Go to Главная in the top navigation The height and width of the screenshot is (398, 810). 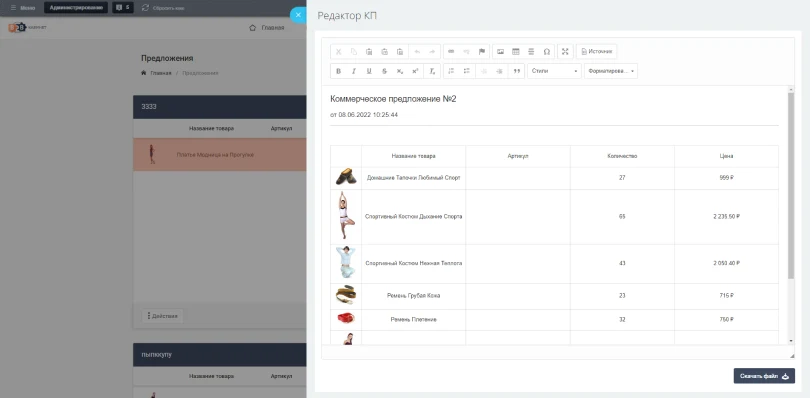(x=267, y=28)
